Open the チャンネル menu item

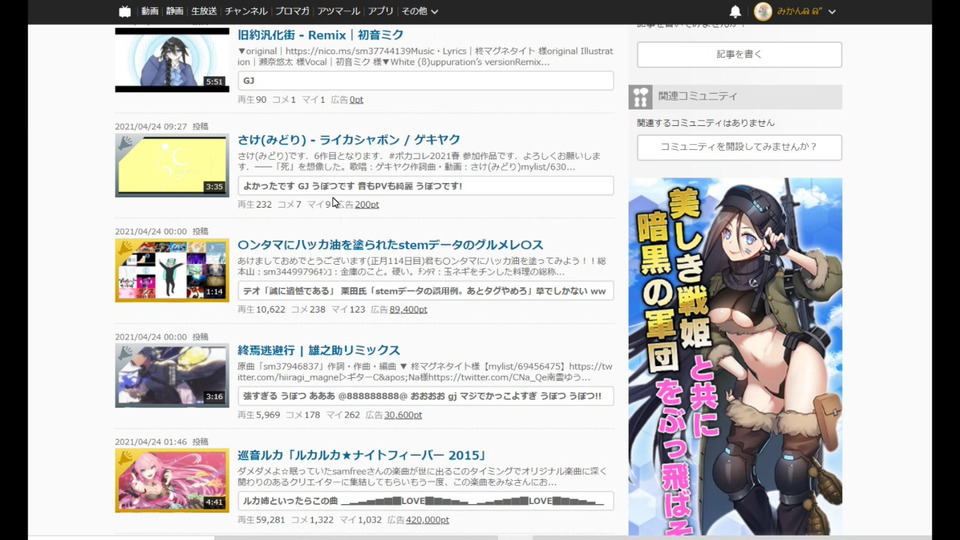pos(246,11)
